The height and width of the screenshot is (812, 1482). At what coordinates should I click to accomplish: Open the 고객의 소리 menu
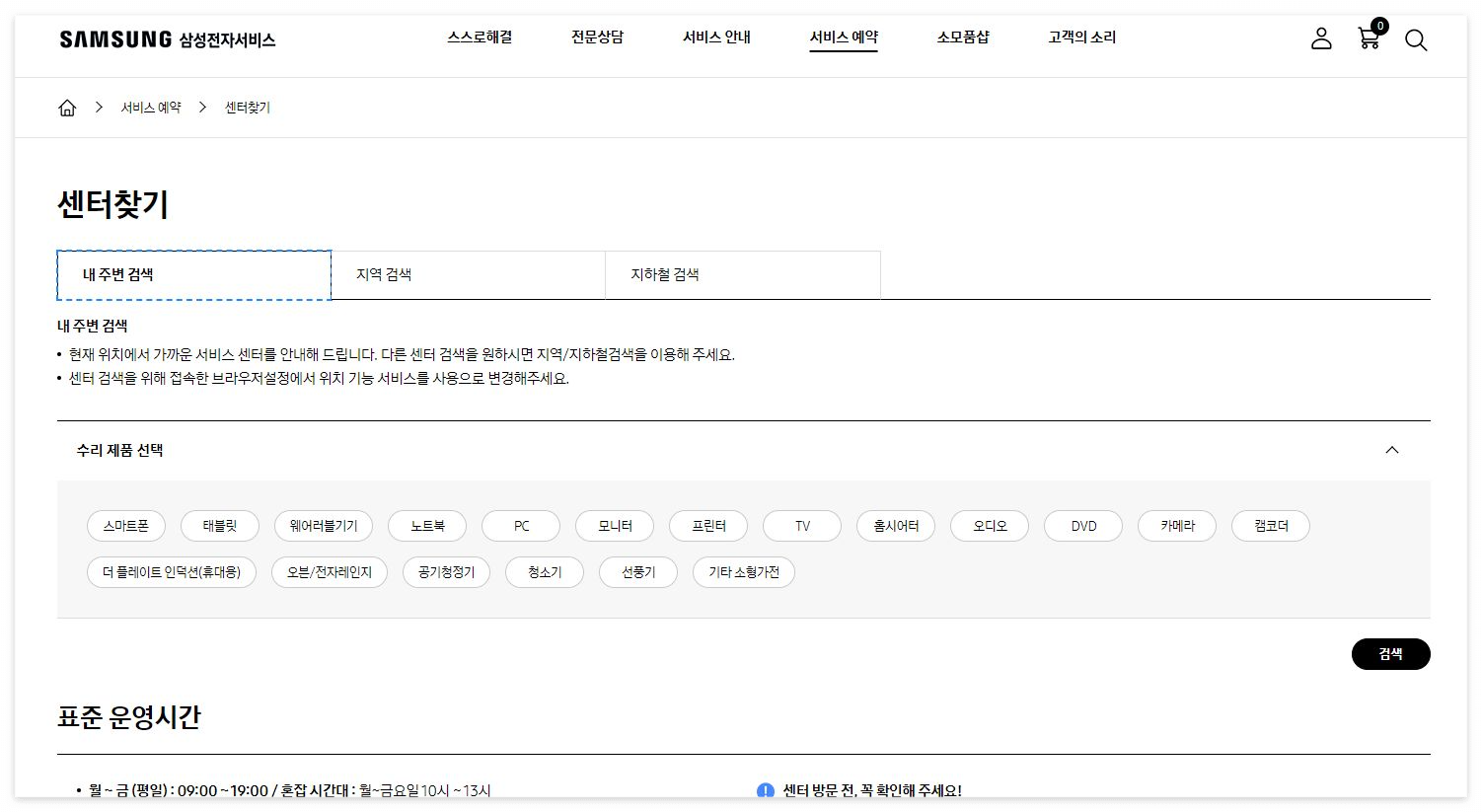tap(1082, 37)
